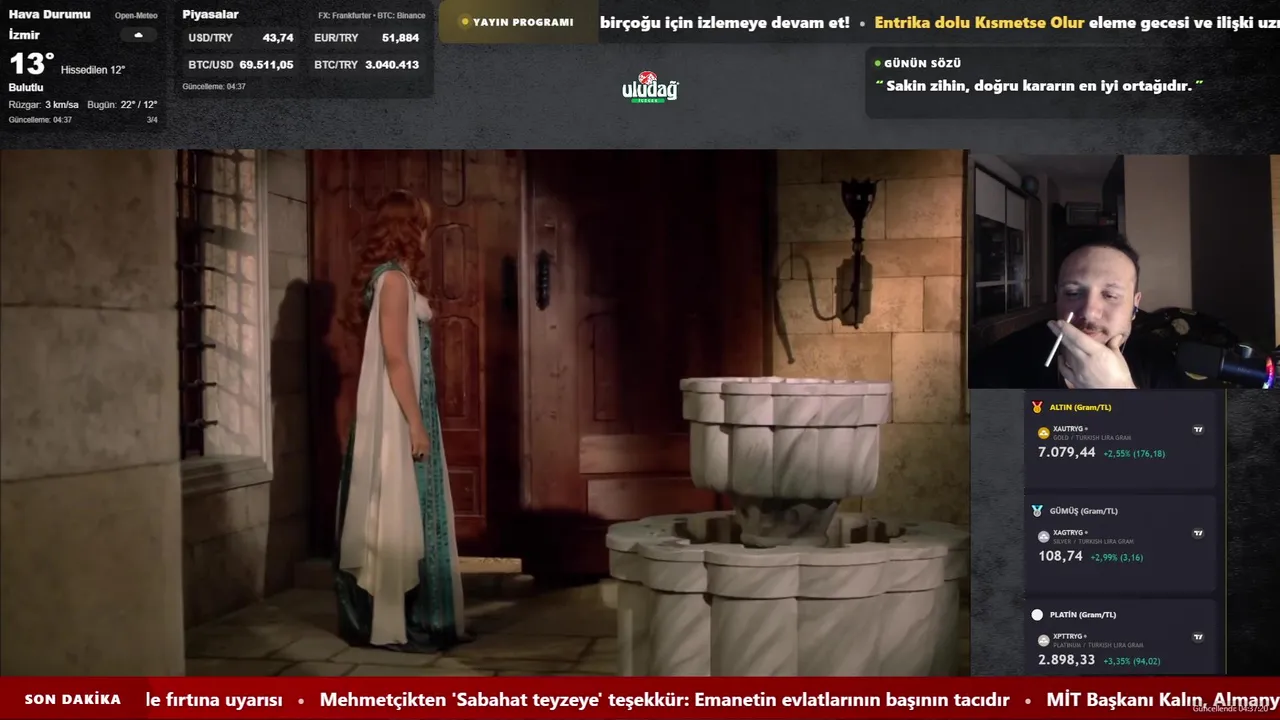Screen dimensions: 1280x720
Task: Click the XAUTRYG gold symbol icon
Action: click(x=1044, y=433)
